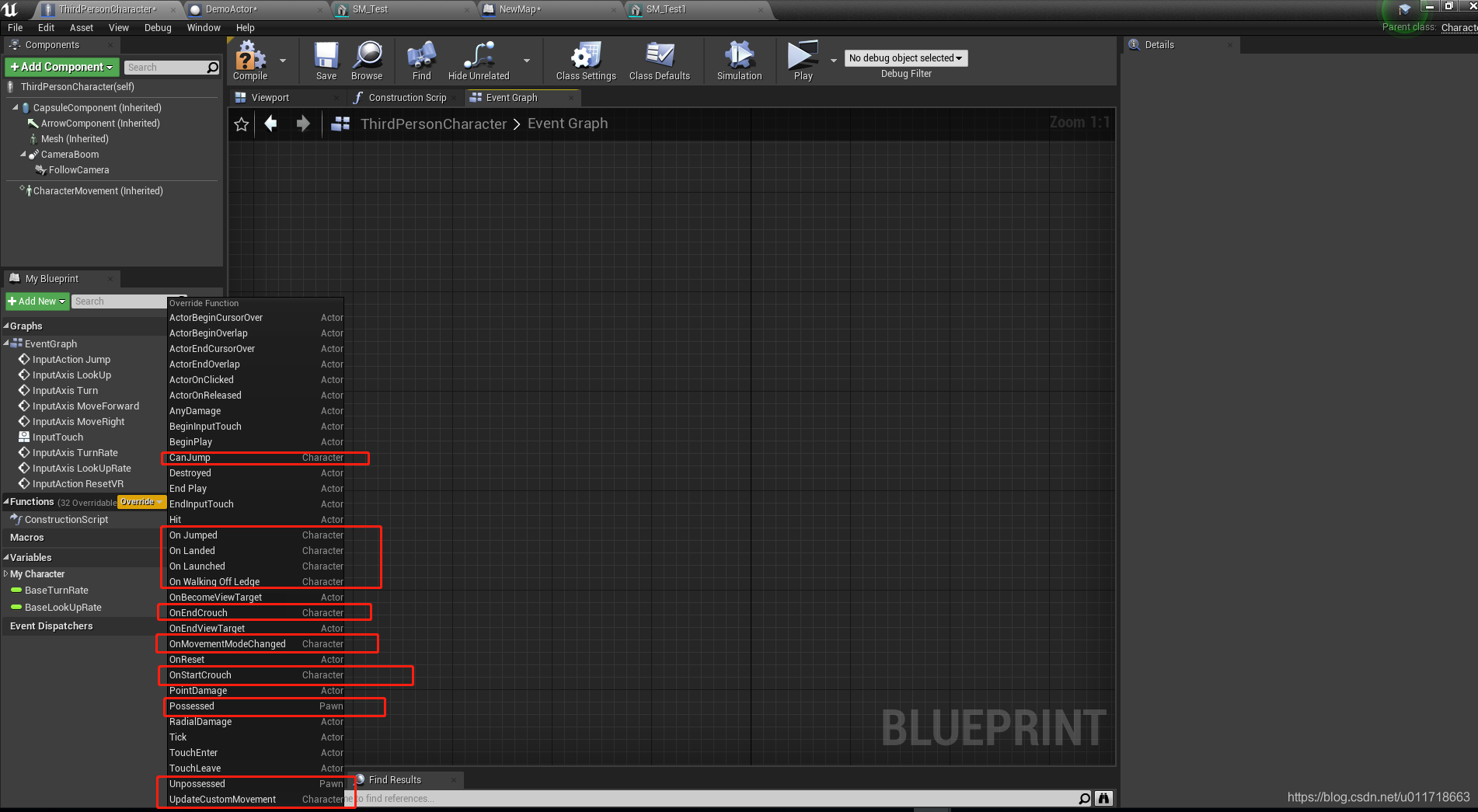The width and height of the screenshot is (1478, 812).
Task: Navigate forward in graph history
Action: (303, 124)
